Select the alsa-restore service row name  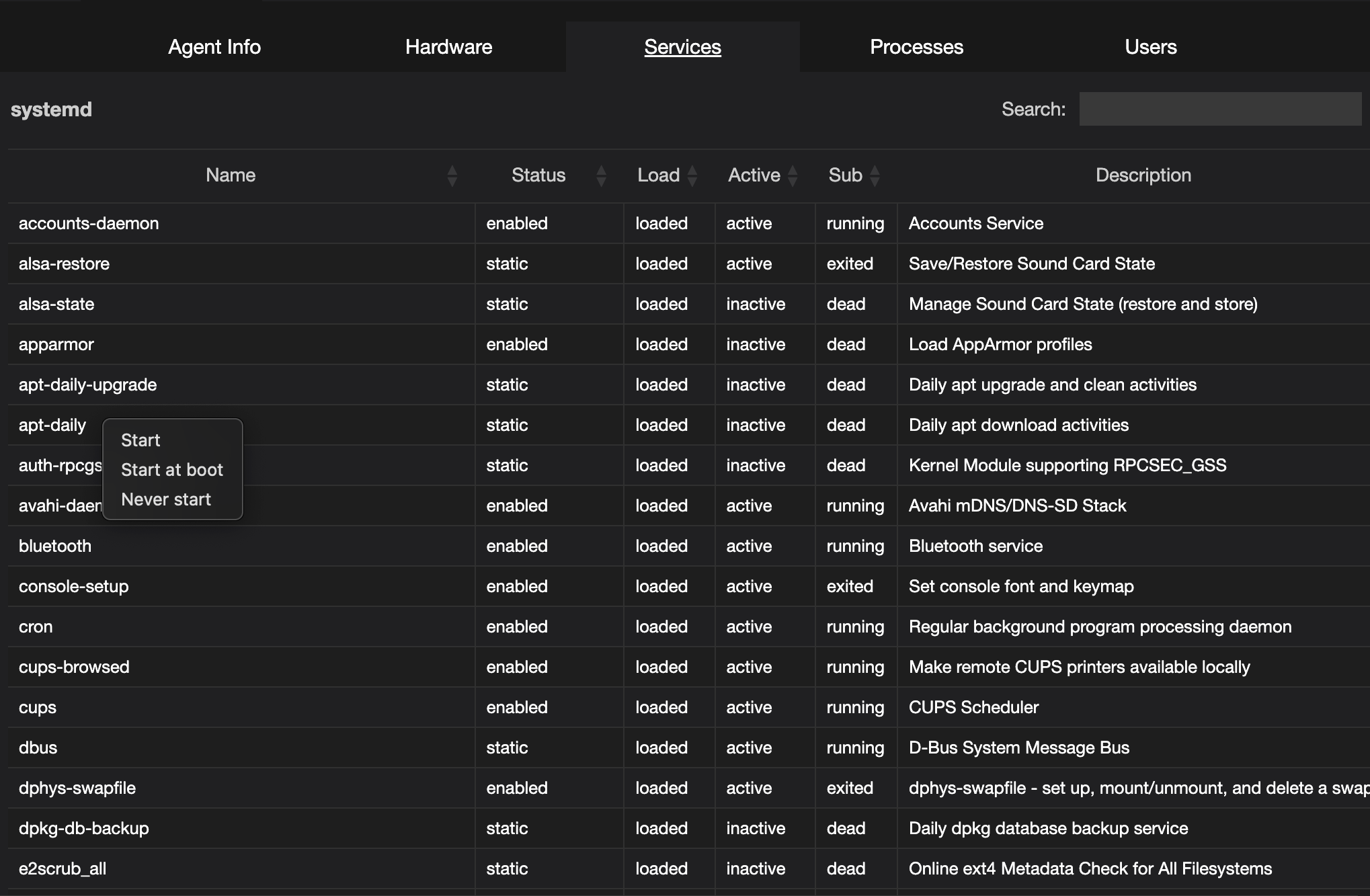(x=64, y=263)
